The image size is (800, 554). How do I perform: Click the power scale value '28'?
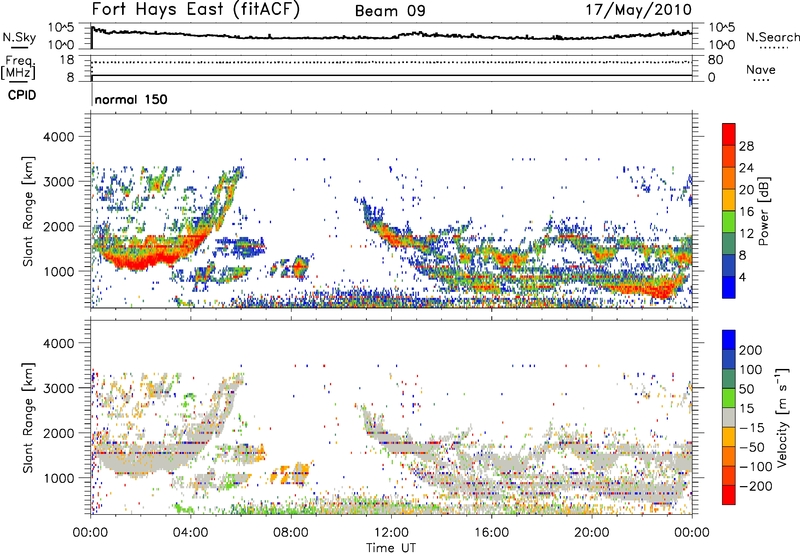pos(746,146)
